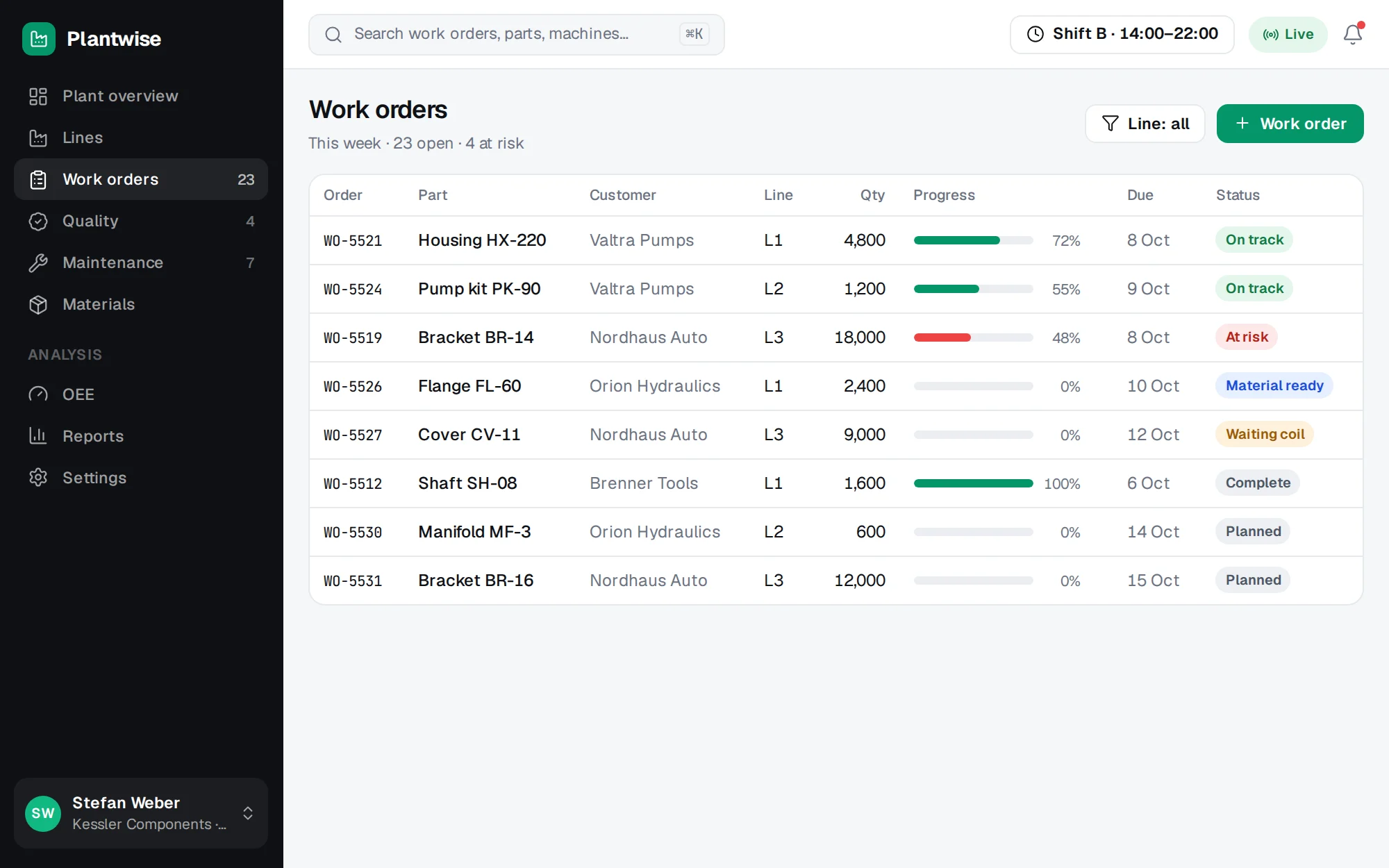Screen dimensions: 1389x868
Task: Sort by Status column header
Action: pos(1238,195)
